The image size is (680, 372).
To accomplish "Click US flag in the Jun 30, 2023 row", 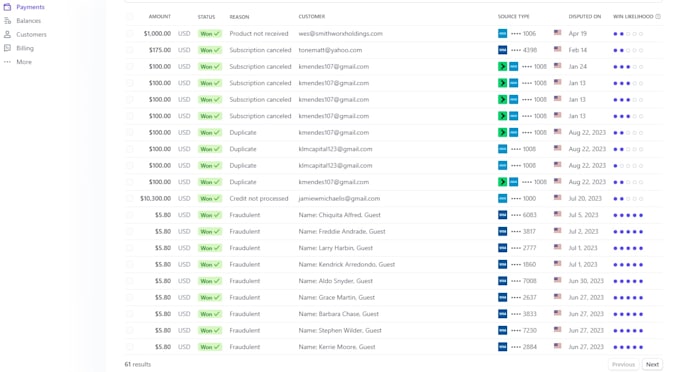I will pos(558,280).
